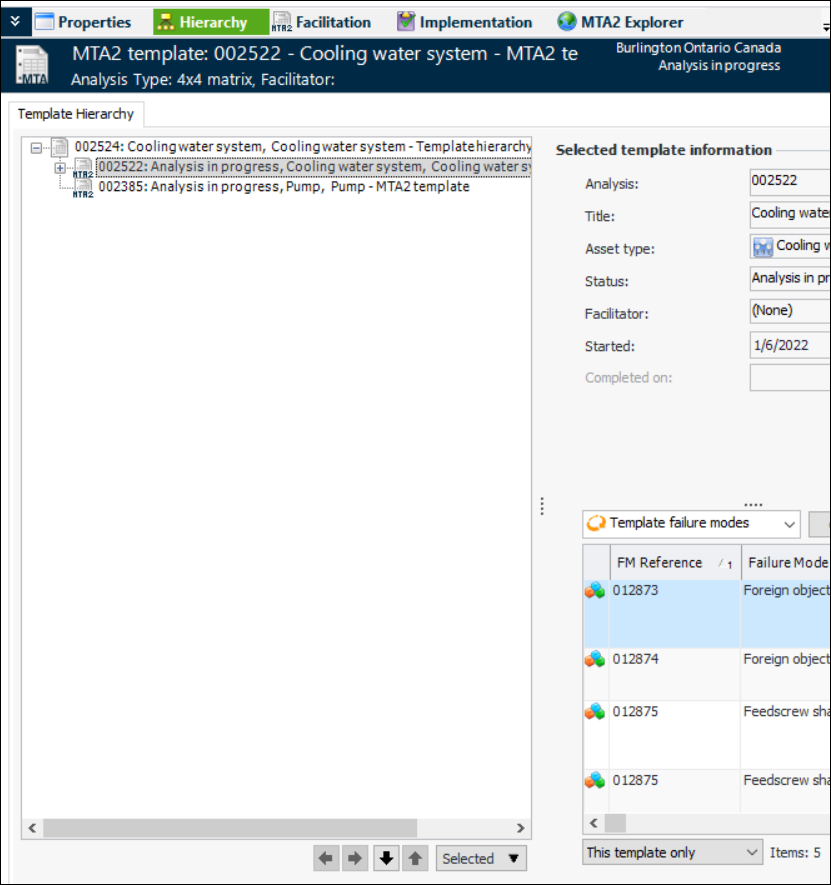Open the Properties tab
This screenshot has height=885, width=831.
83,22
